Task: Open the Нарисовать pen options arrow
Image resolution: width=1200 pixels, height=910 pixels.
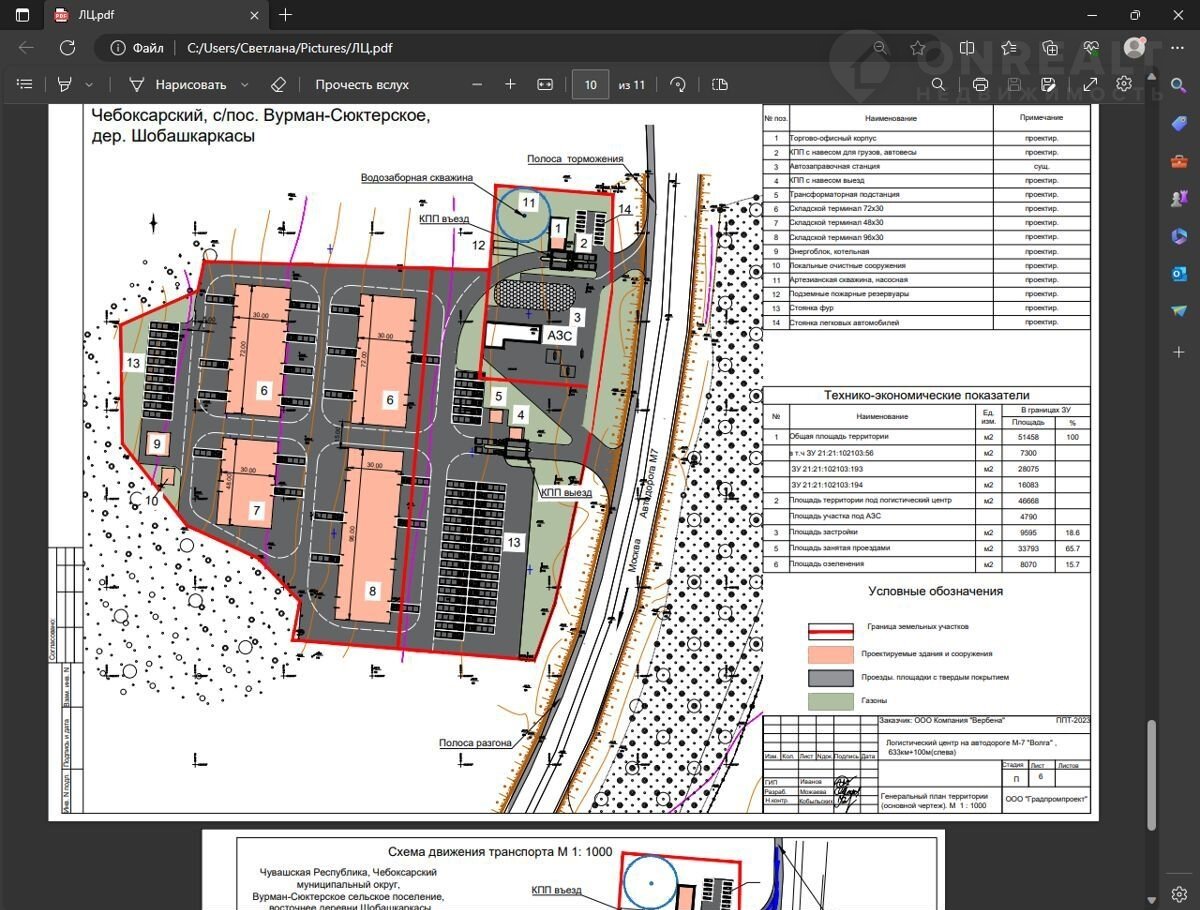Action: [245, 85]
